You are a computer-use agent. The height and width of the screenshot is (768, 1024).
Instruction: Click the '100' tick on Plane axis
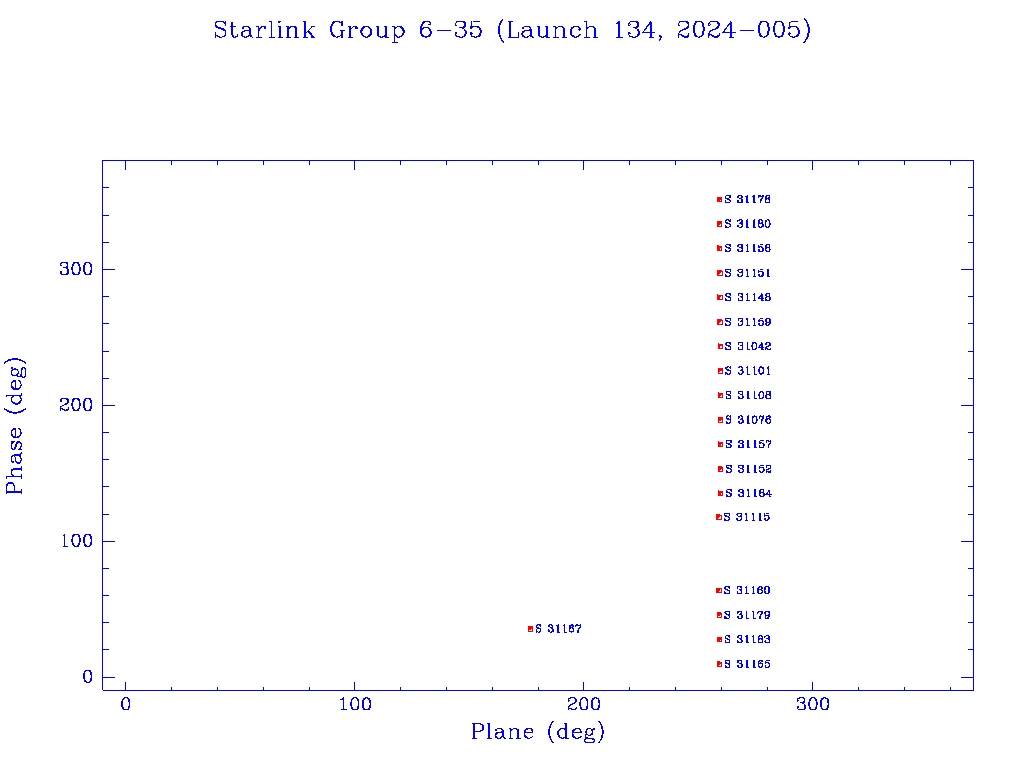click(x=355, y=704)
